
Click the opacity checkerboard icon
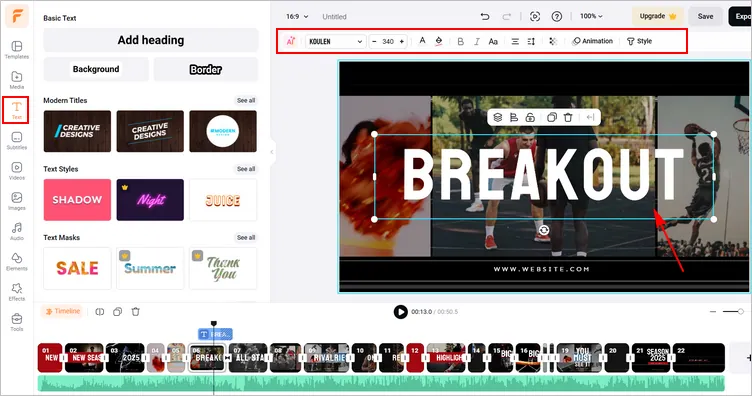tap(553, 42)
